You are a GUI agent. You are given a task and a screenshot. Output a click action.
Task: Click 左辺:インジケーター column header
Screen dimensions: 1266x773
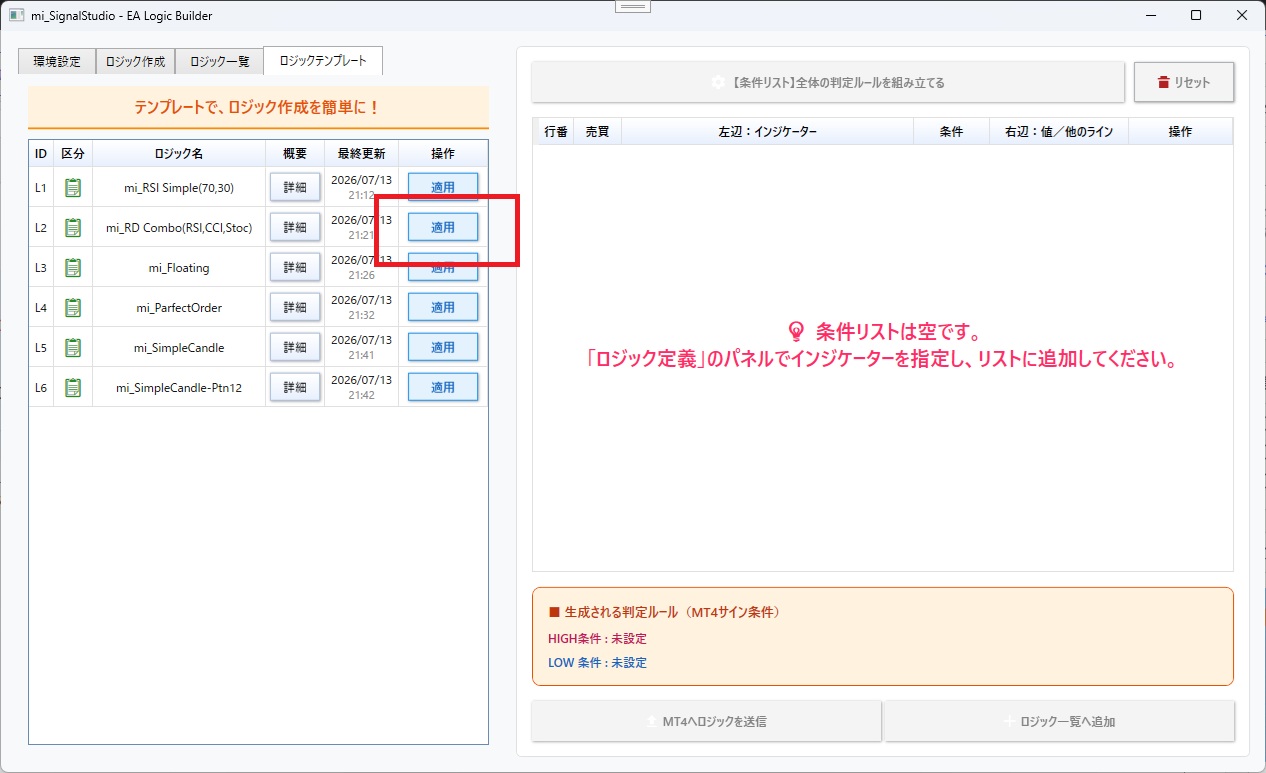[767, 131]
